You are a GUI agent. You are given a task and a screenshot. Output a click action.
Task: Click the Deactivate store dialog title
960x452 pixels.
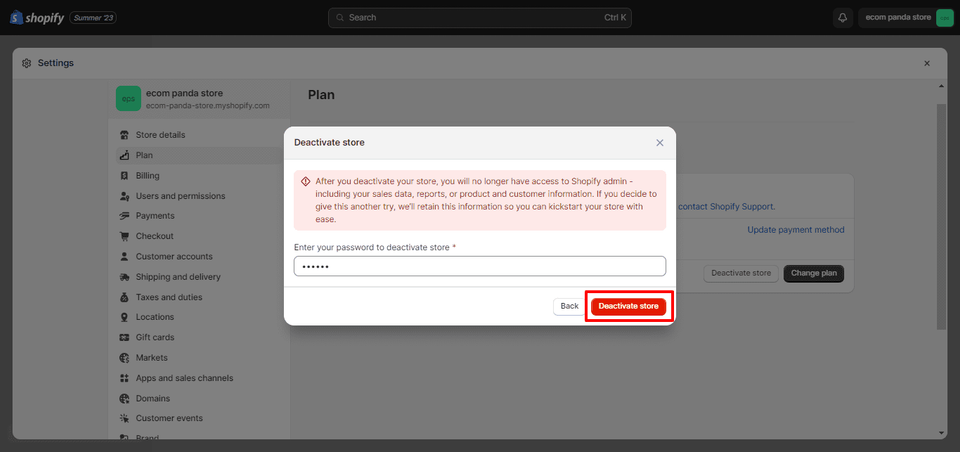click(x=329, y=143)
